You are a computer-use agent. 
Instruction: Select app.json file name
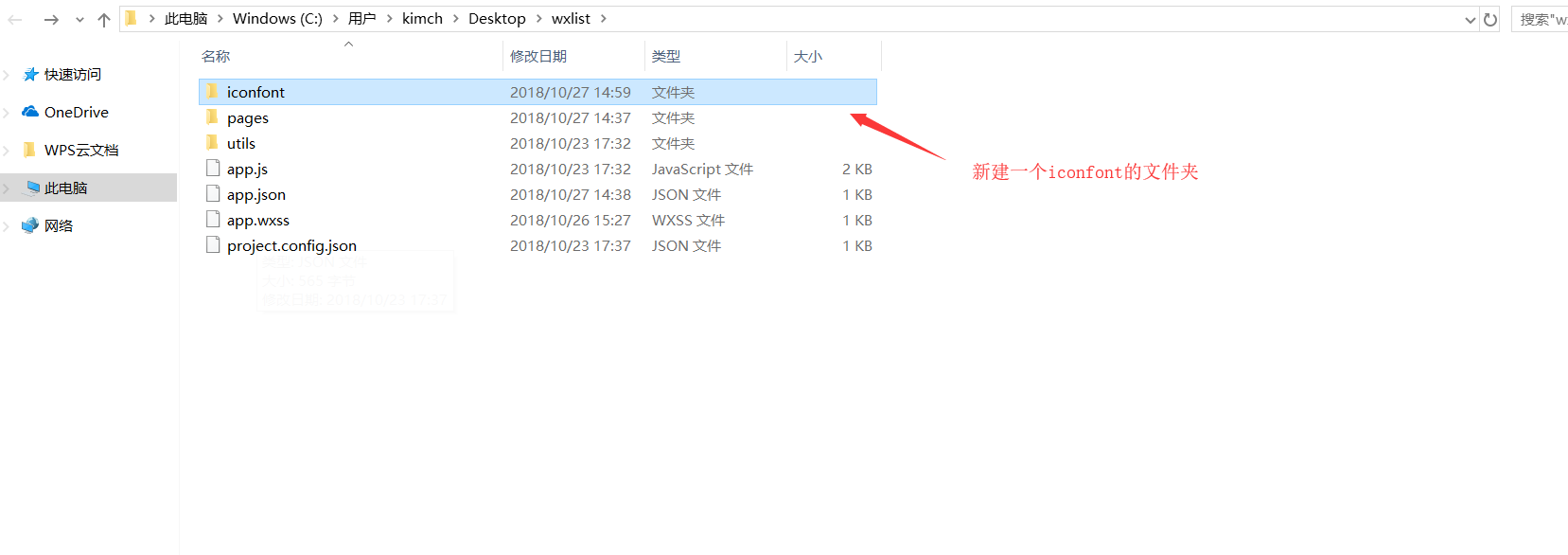[x=256, y=195]
